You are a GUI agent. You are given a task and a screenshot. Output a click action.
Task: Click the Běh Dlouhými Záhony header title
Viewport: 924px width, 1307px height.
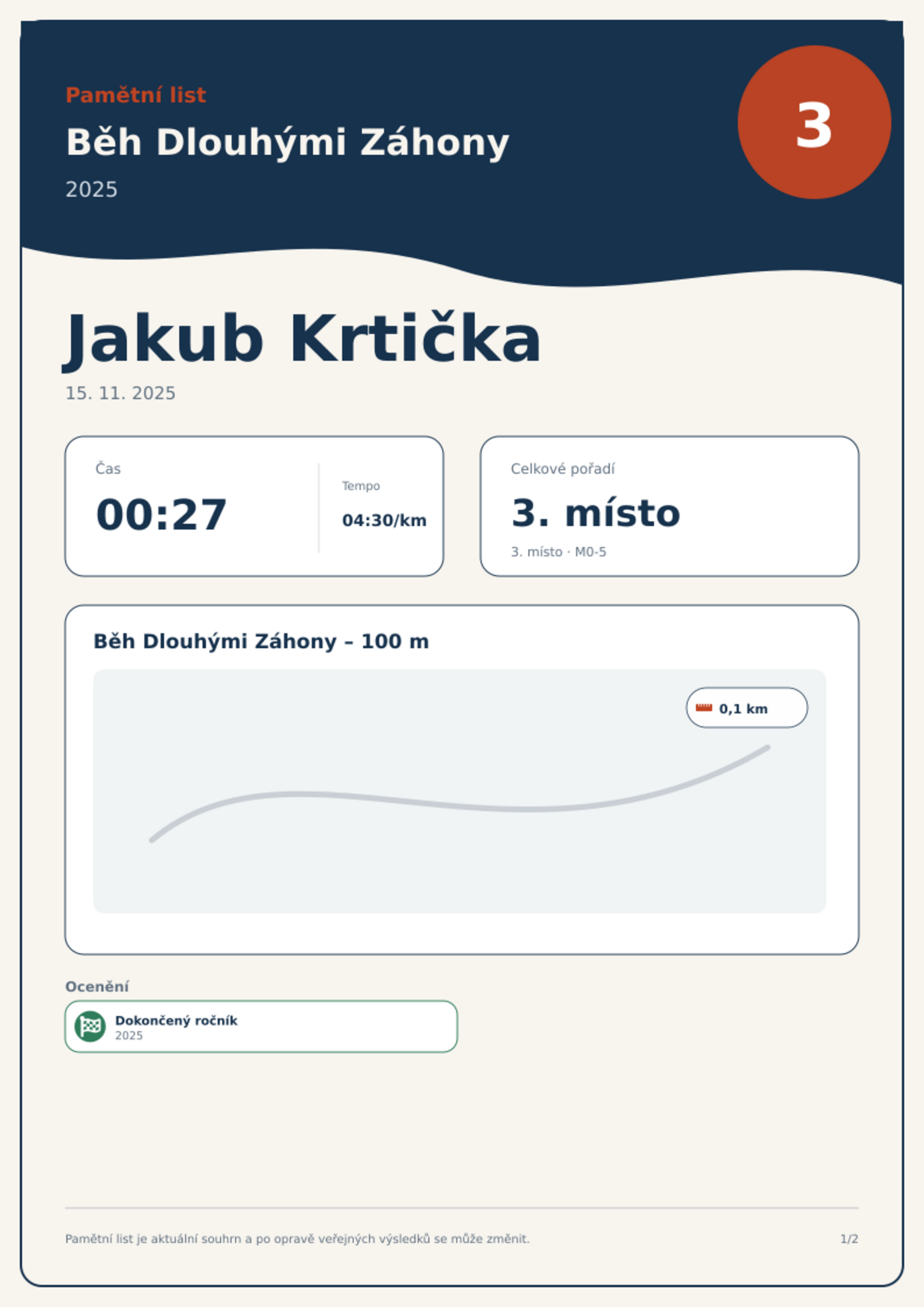click(x=287, y=143)
